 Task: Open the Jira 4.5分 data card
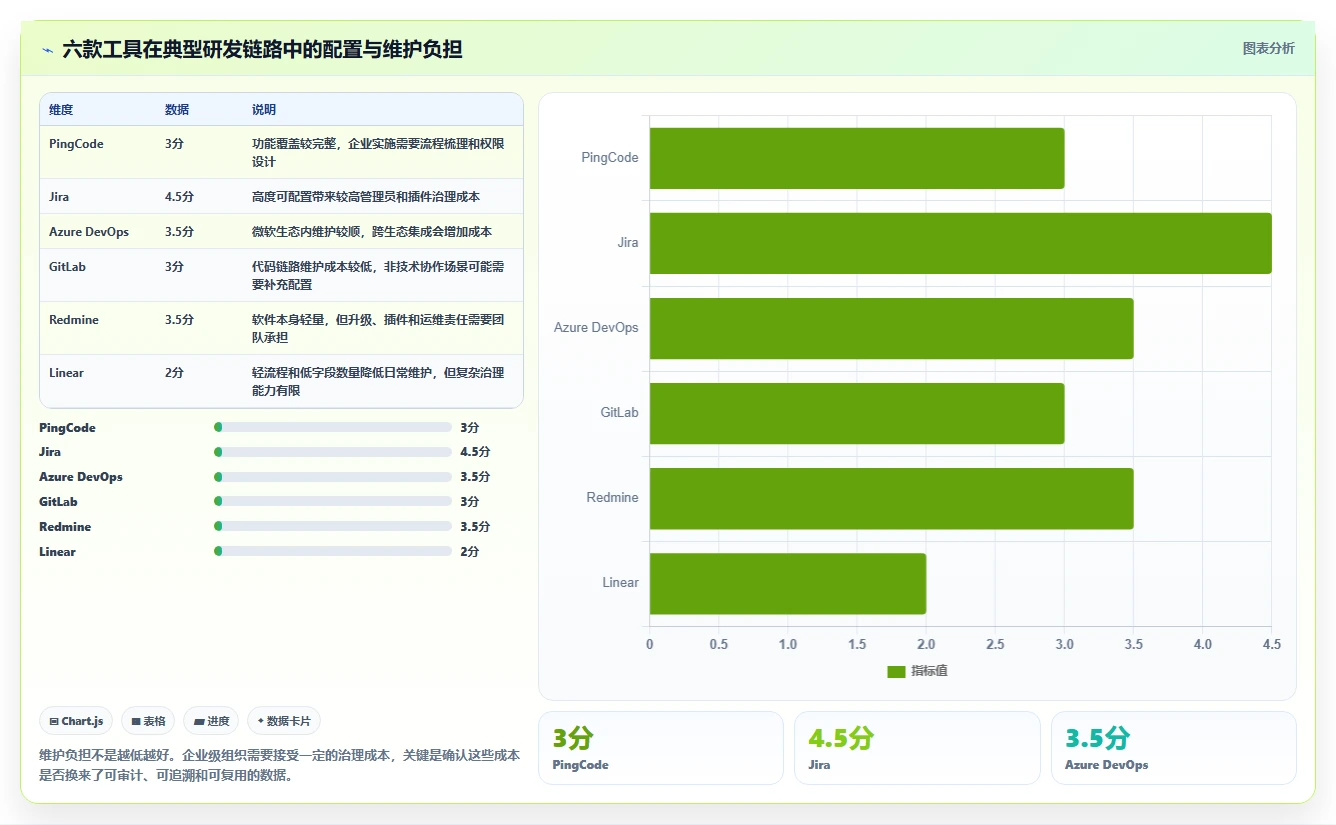(917, 748)
